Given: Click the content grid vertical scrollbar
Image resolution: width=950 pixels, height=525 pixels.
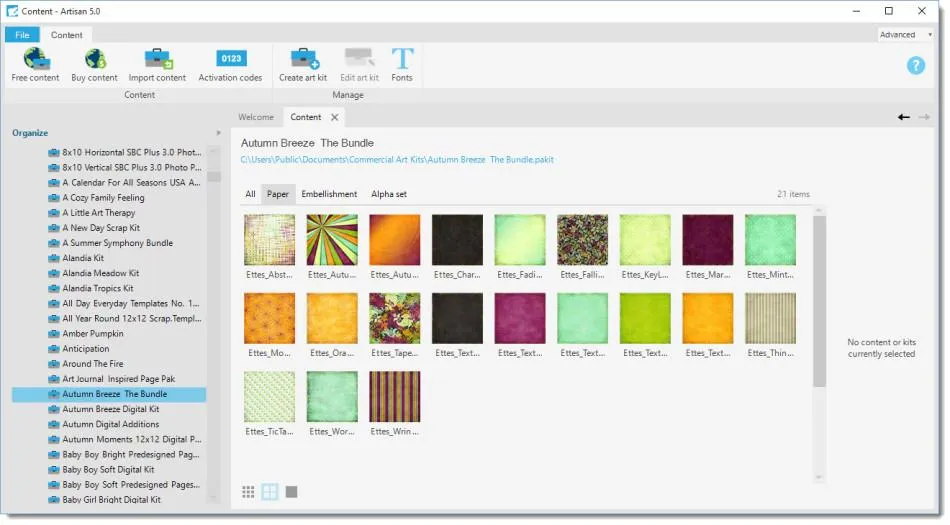Looking at the screenshot, I should point(819,302).
